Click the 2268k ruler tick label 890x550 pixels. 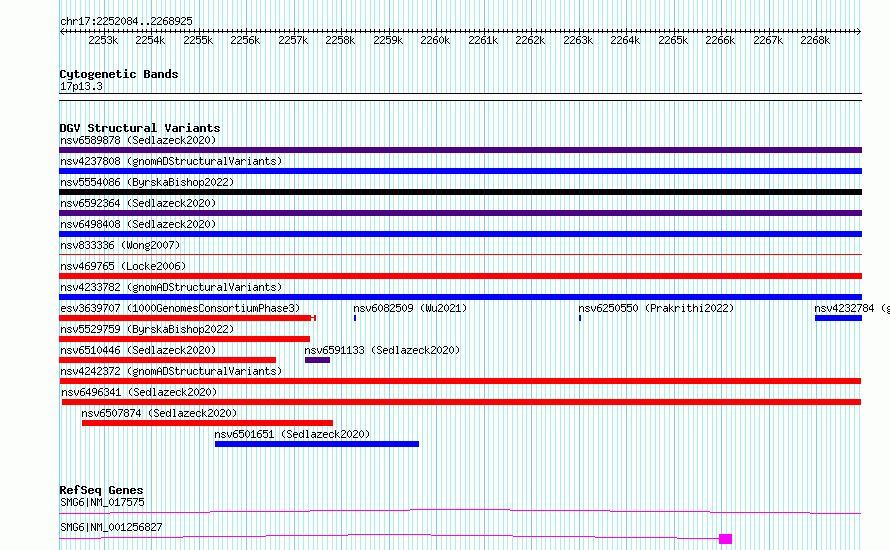815,40
